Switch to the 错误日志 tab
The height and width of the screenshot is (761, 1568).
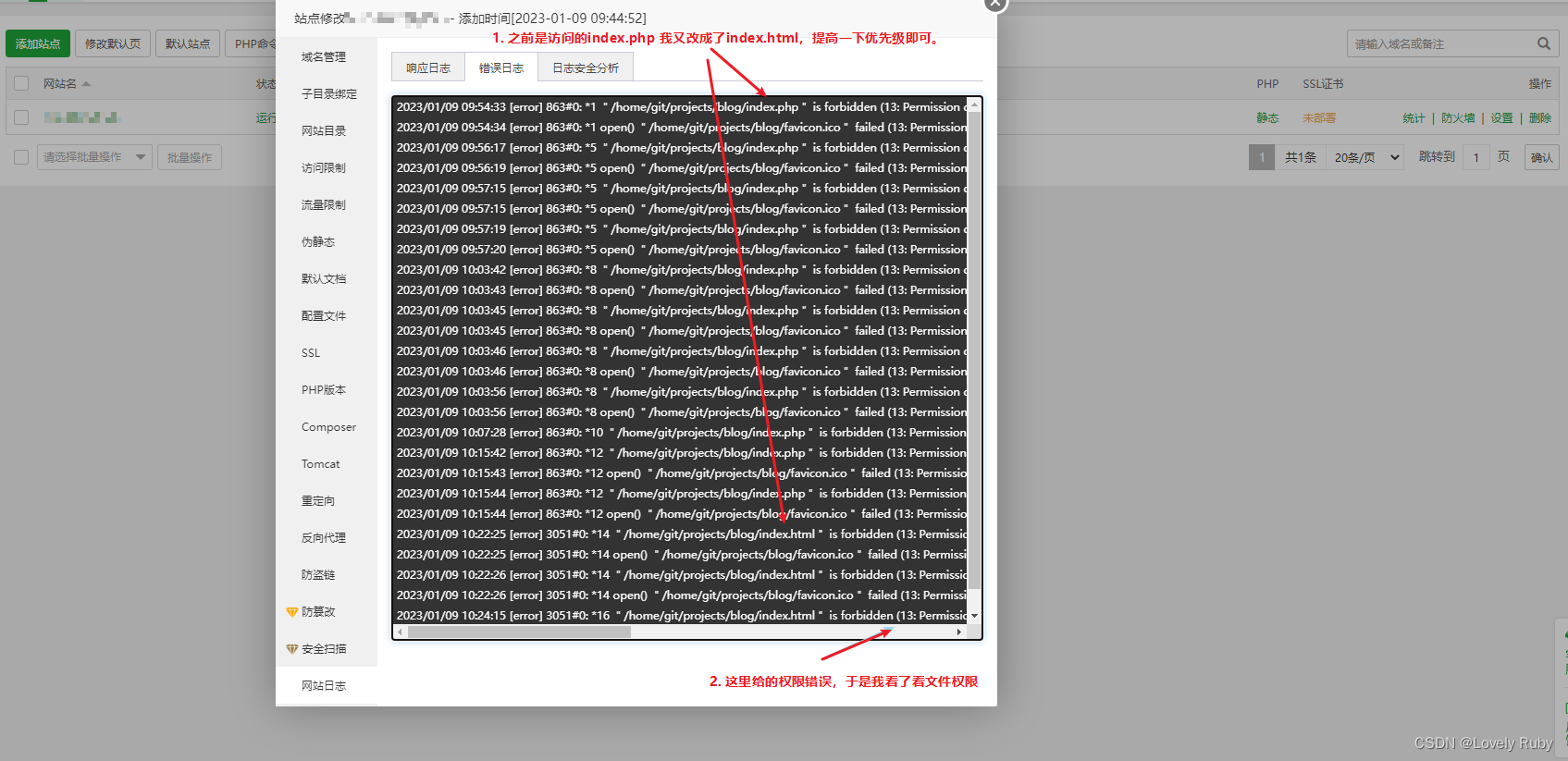pos(501,68)
